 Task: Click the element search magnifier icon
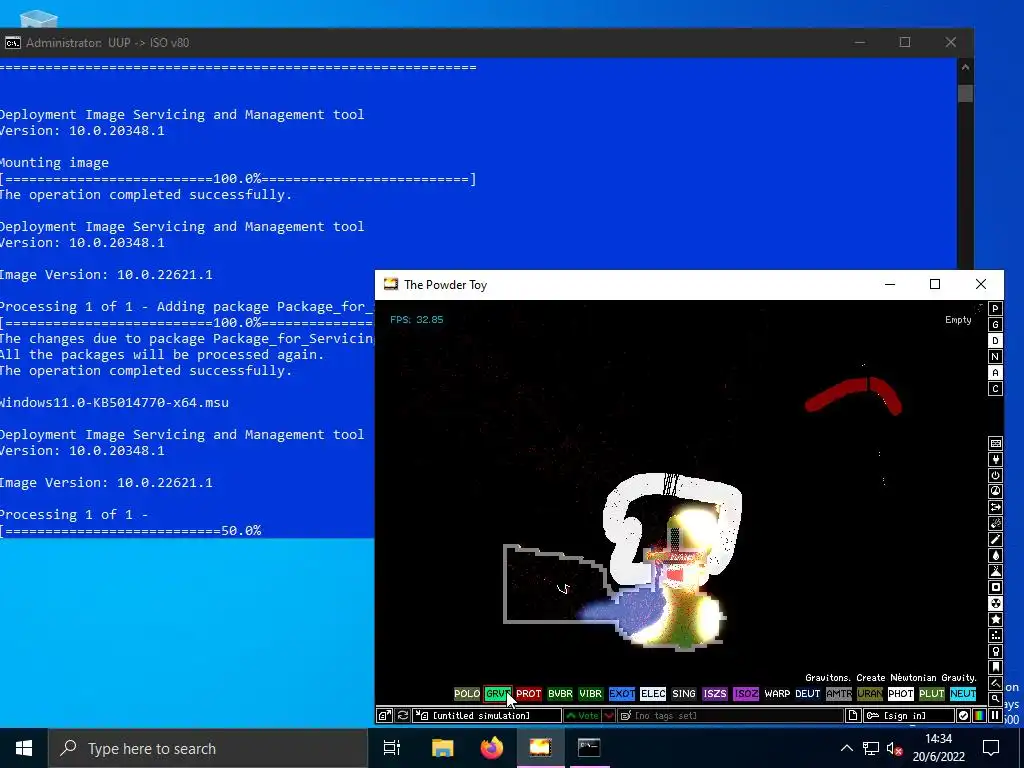click(x=995, y=699)
